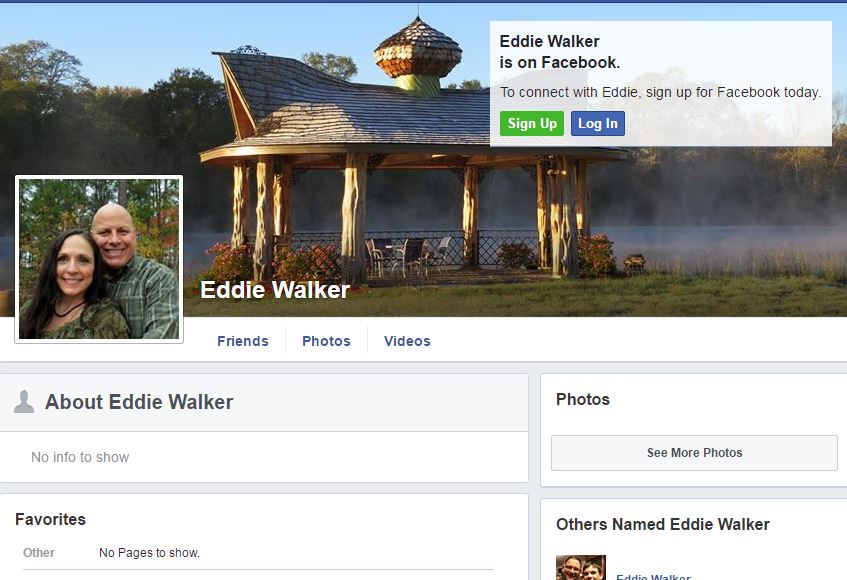The image size is (847, 580).
Task: Click the Eddie Walker is on Facebook title
Action: pos(559,52)
